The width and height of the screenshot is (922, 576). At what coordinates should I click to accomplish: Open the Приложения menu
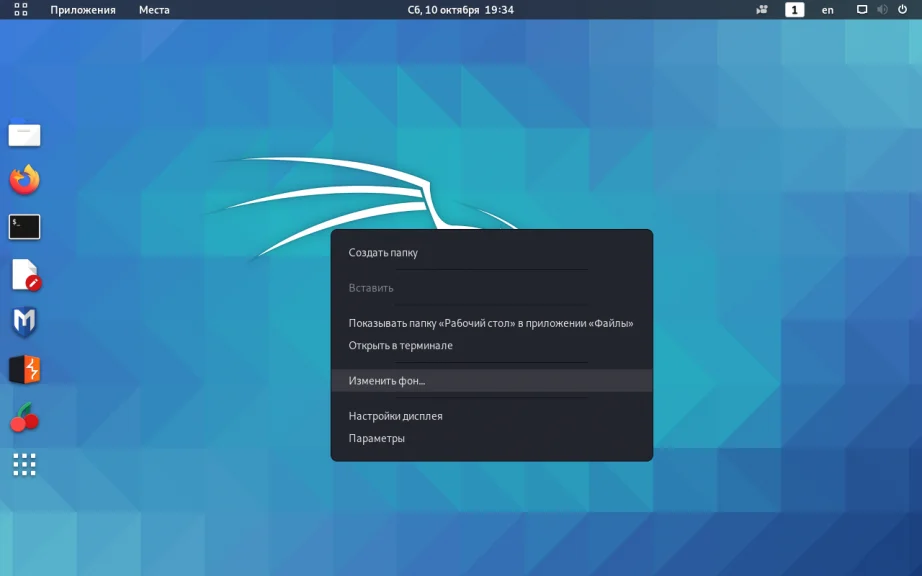point(83,10)
